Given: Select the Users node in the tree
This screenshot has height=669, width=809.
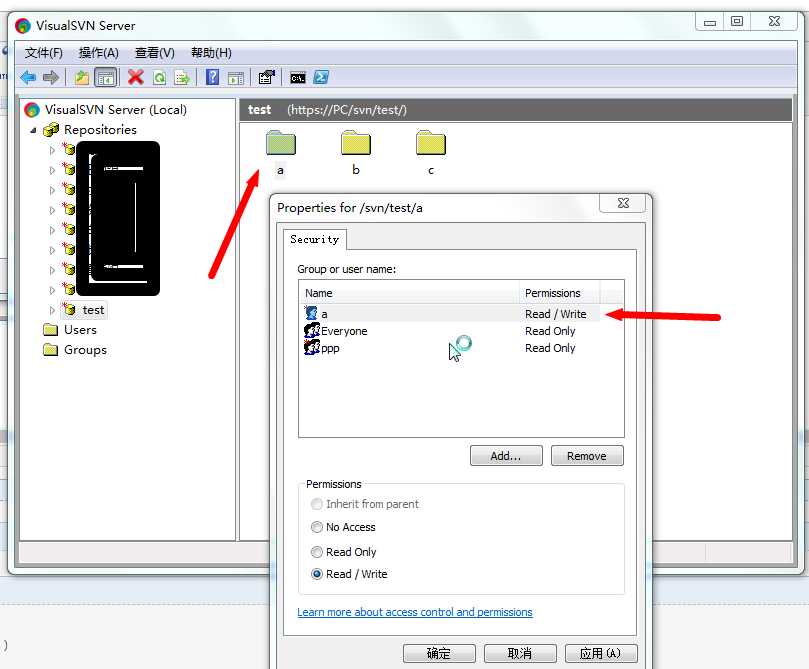Looking at the screenshot, I should tap(80, 330).
